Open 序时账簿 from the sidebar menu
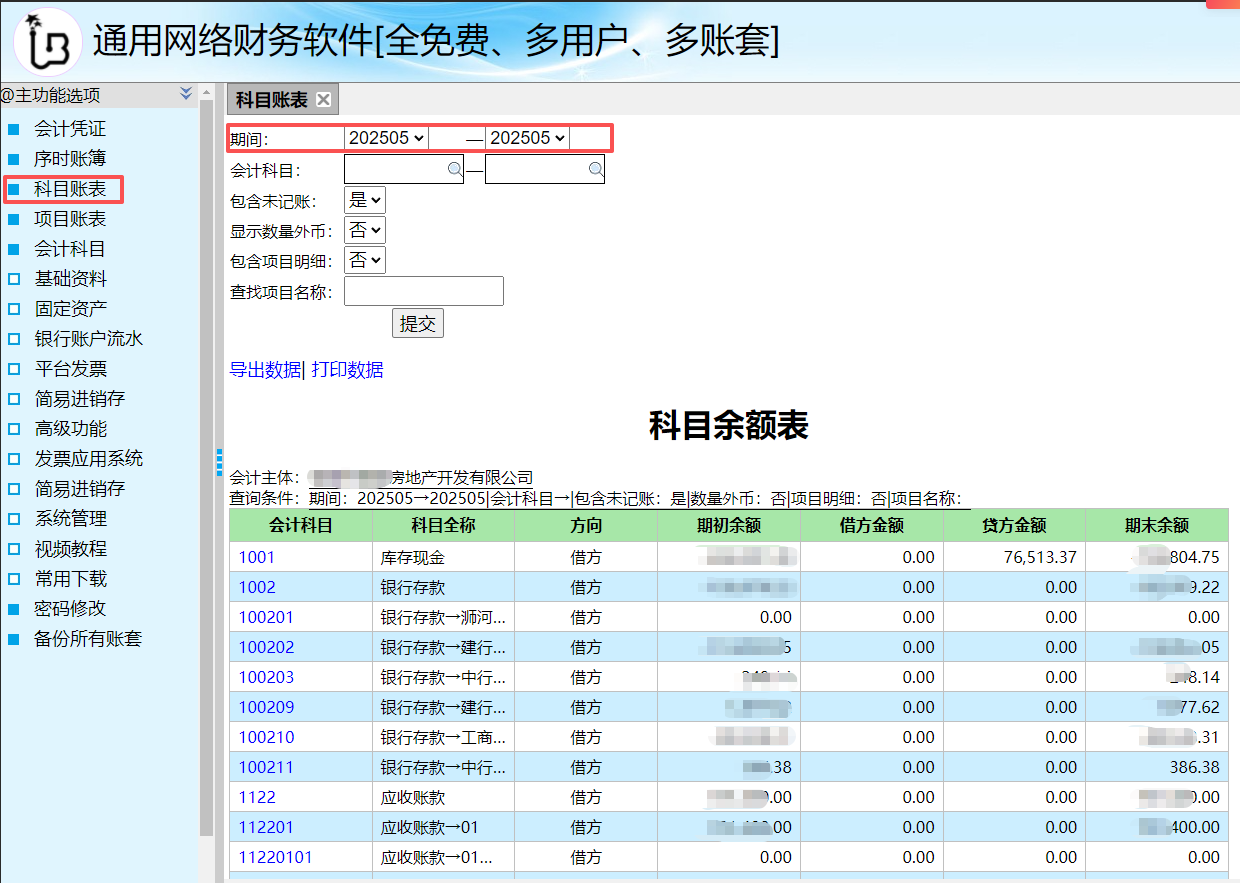The height and width of the screenshot is (883, 1240). 70,159
